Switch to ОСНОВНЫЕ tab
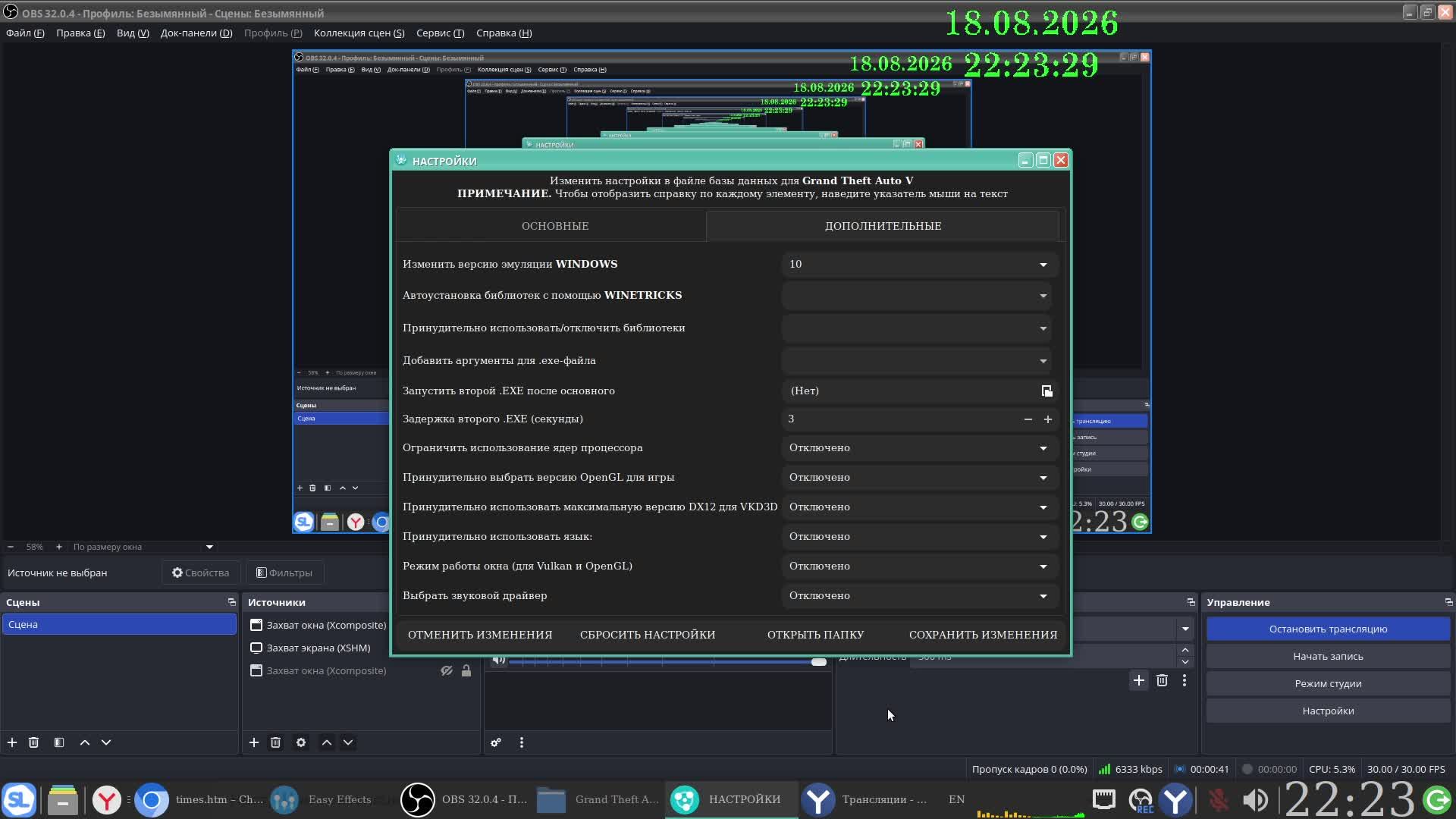This screenshot has height=819, width=1456. [x=554, y=226]
